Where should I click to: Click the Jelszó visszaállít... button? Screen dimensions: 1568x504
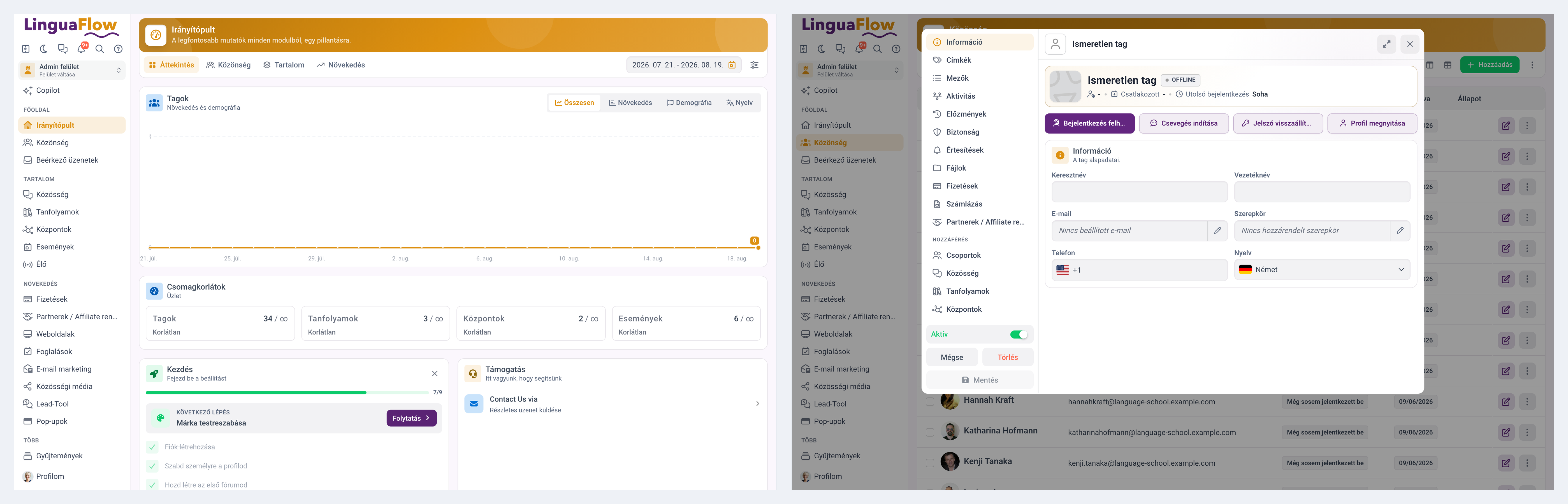1278,123
